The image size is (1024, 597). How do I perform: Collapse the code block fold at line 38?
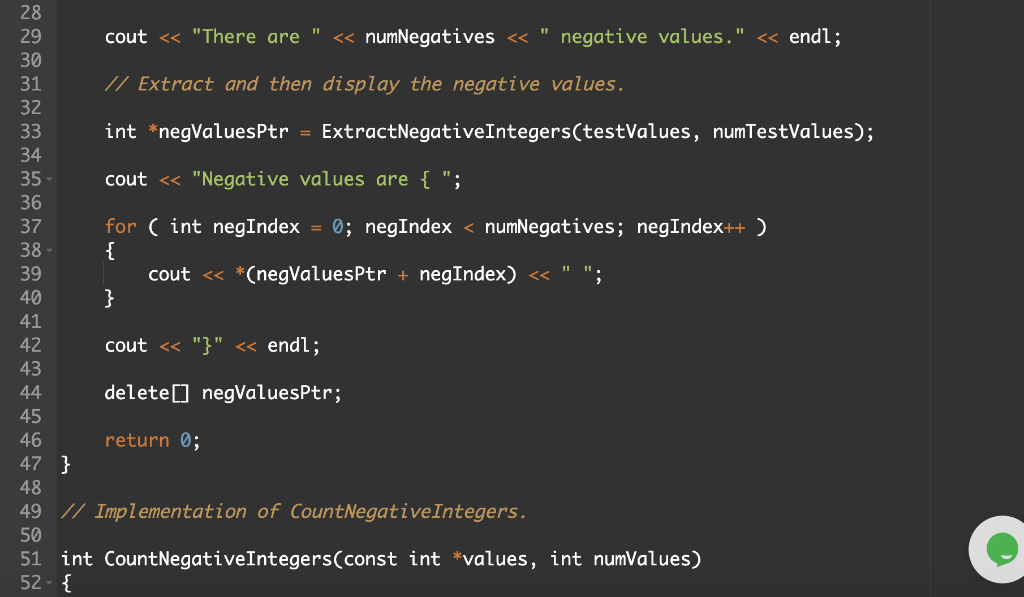pos(49,250)
